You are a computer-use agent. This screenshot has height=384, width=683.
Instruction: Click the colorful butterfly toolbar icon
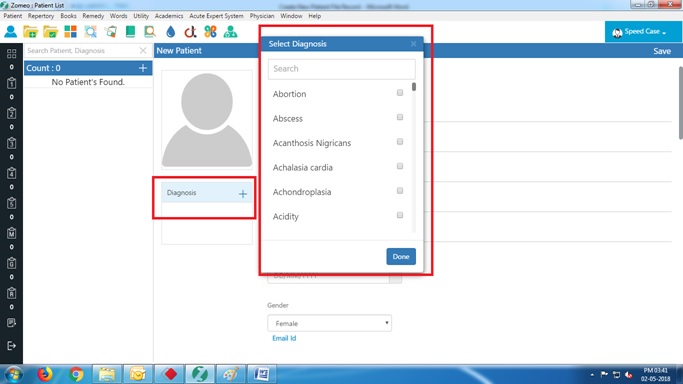(x=210, y=32)
